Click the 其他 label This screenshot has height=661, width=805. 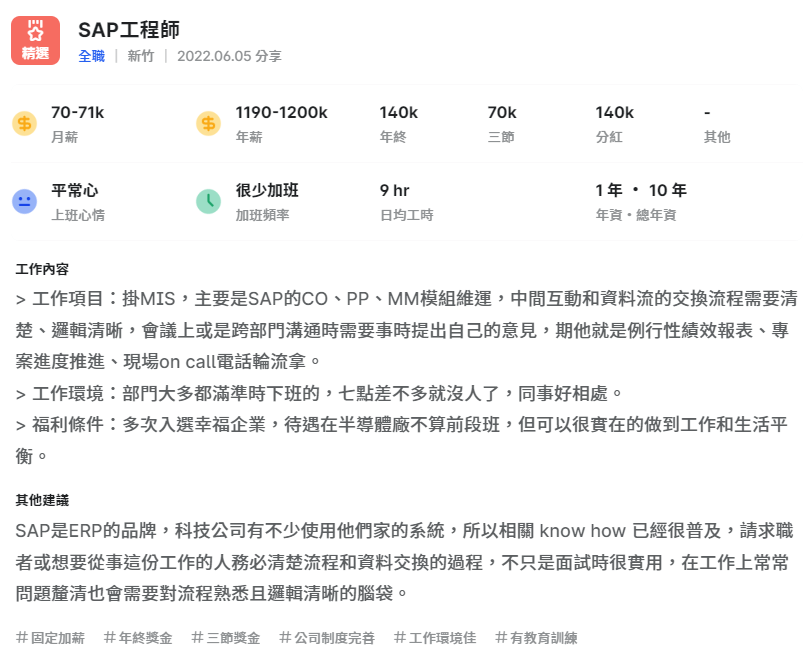click(717, 137)
